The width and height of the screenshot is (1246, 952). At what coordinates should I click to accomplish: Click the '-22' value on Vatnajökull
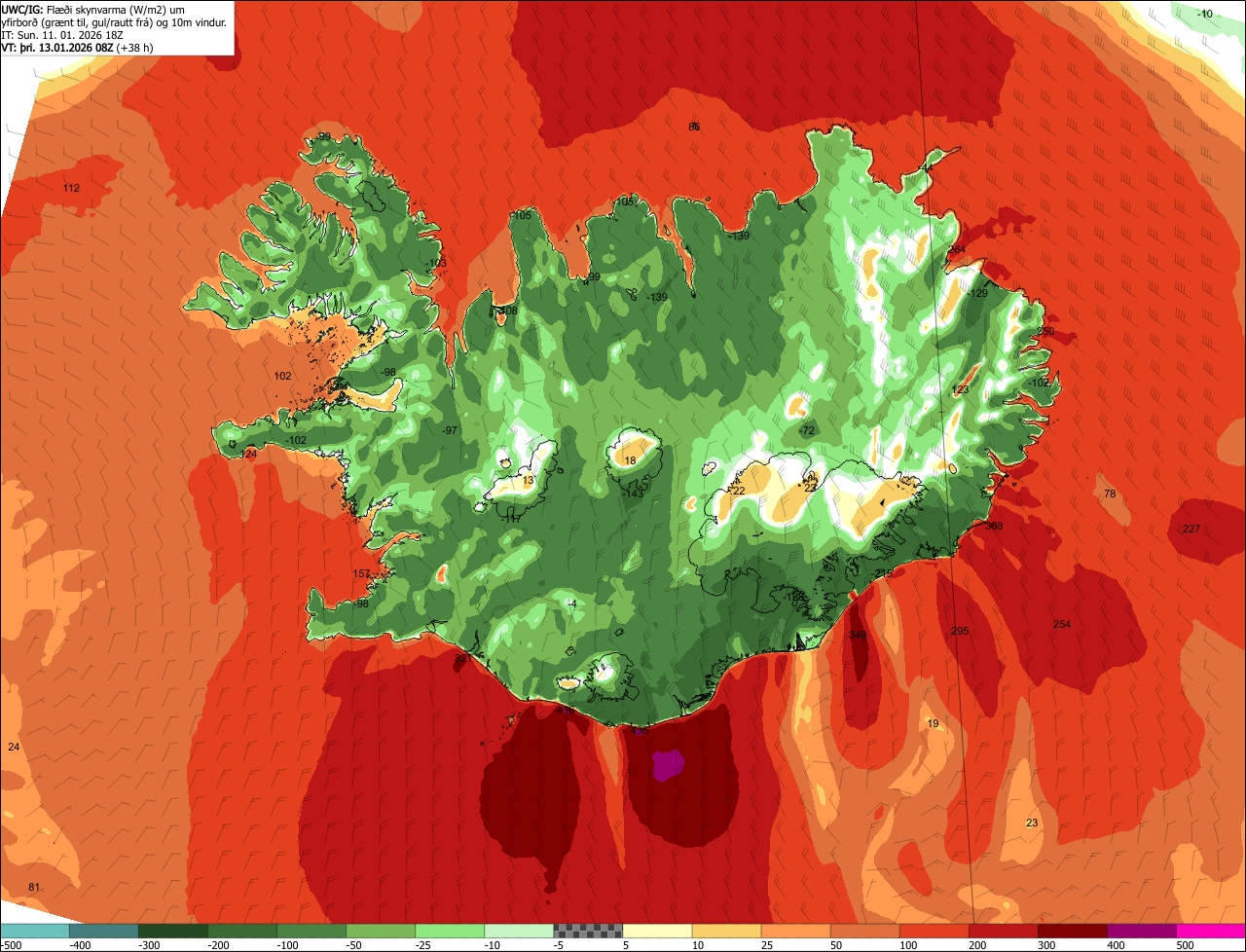[737, 491]
